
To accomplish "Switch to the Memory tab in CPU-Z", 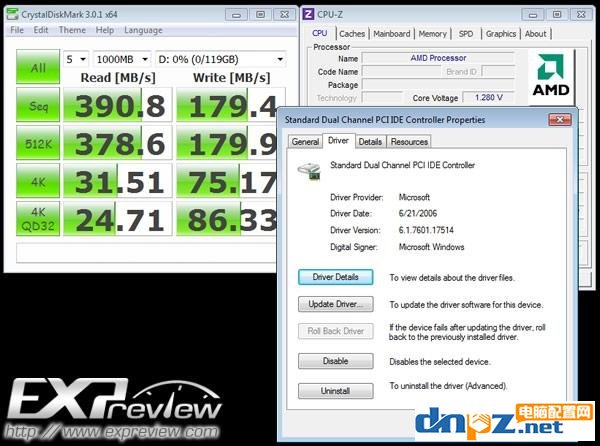I will [433, 34].
